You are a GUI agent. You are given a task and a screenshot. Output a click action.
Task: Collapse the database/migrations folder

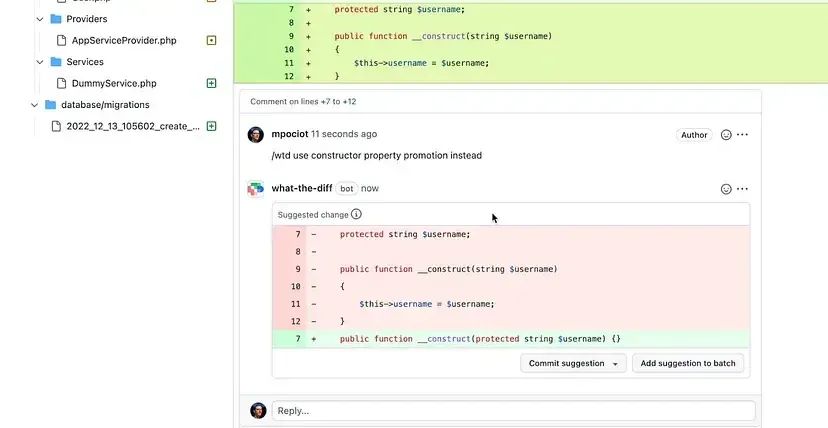[34, 105]
